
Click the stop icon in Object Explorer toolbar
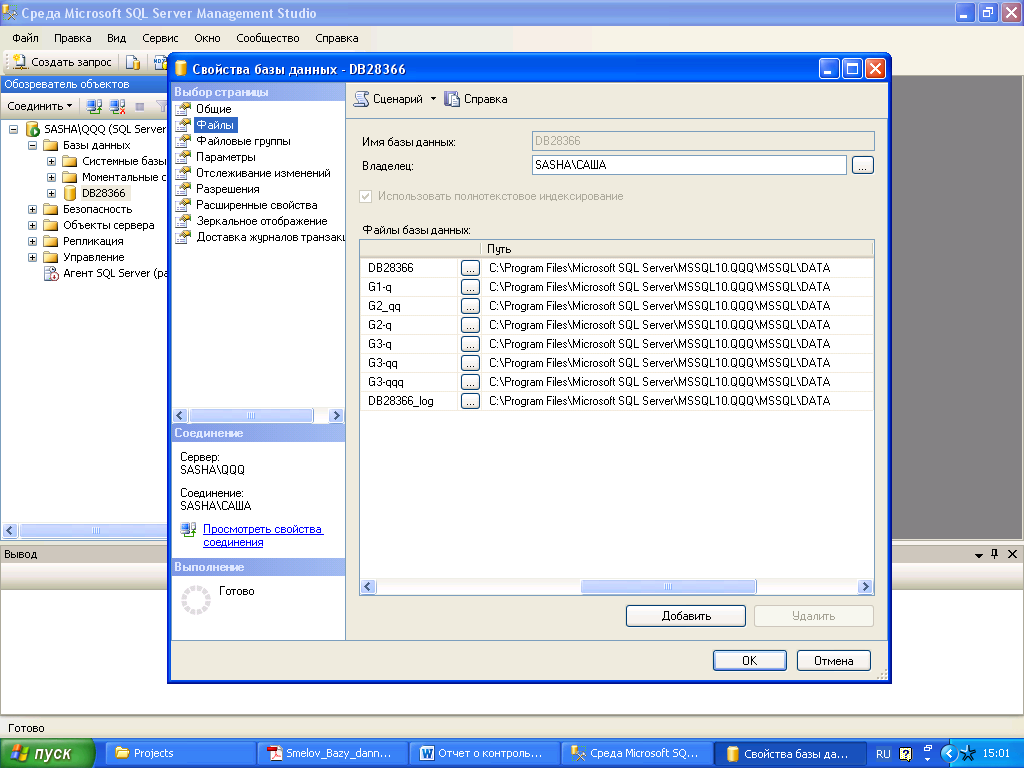coord(140,106)
